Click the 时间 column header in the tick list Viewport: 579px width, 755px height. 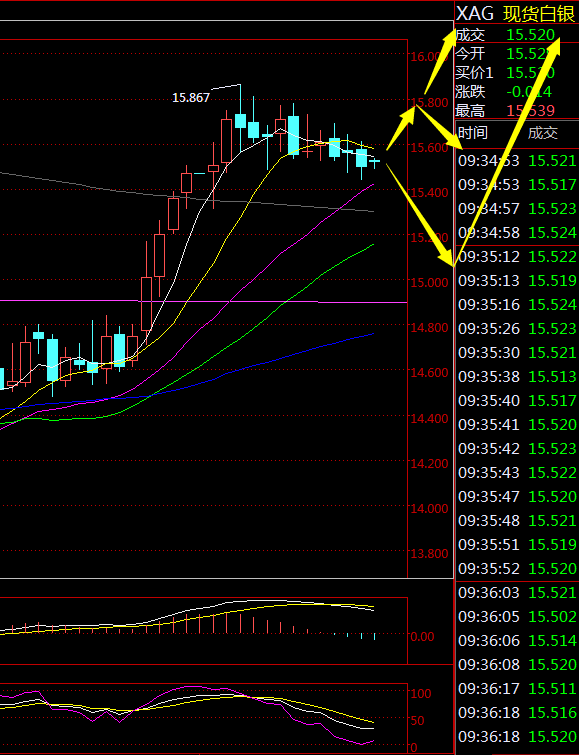(x=473, y=133)
